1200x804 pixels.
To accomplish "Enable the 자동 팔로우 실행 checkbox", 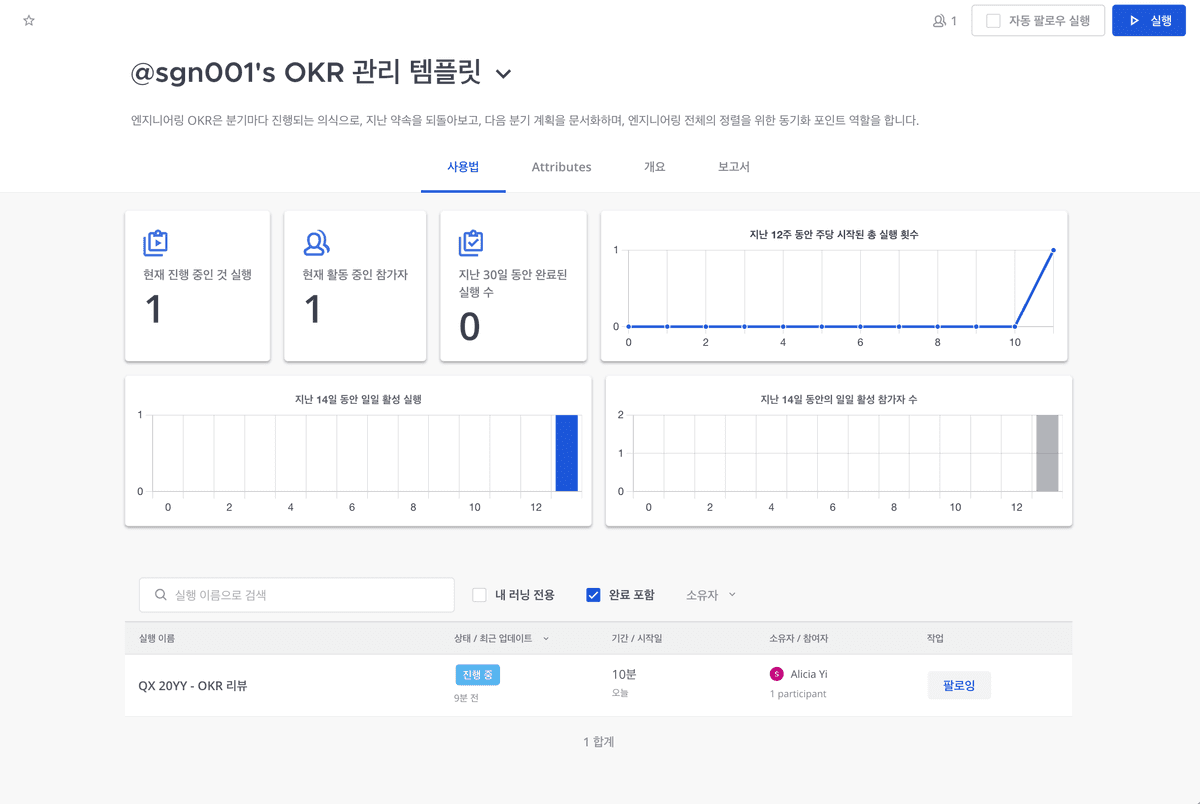I will click(x=993, y=20).
